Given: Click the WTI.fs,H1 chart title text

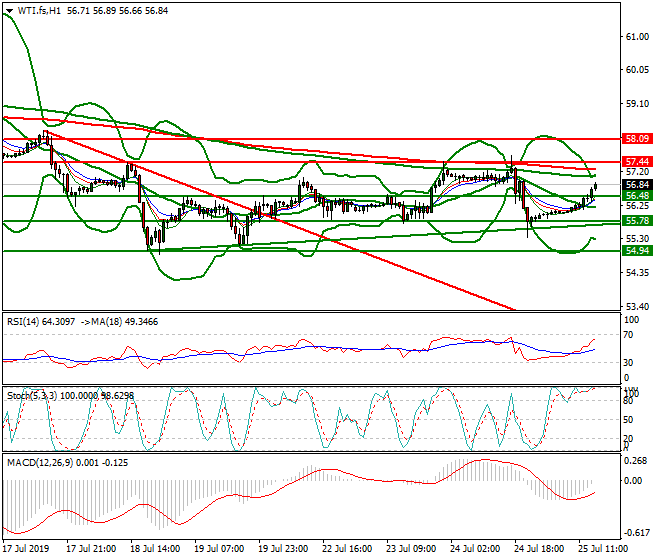Looking at the screenshot, I should [39, 11].
